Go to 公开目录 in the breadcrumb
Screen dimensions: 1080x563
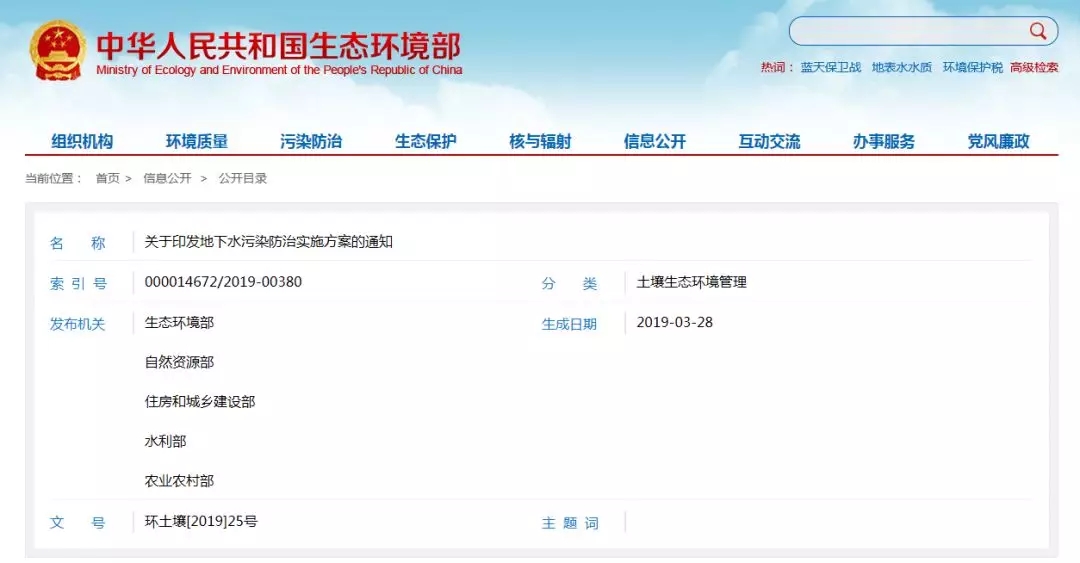[242, 178]
